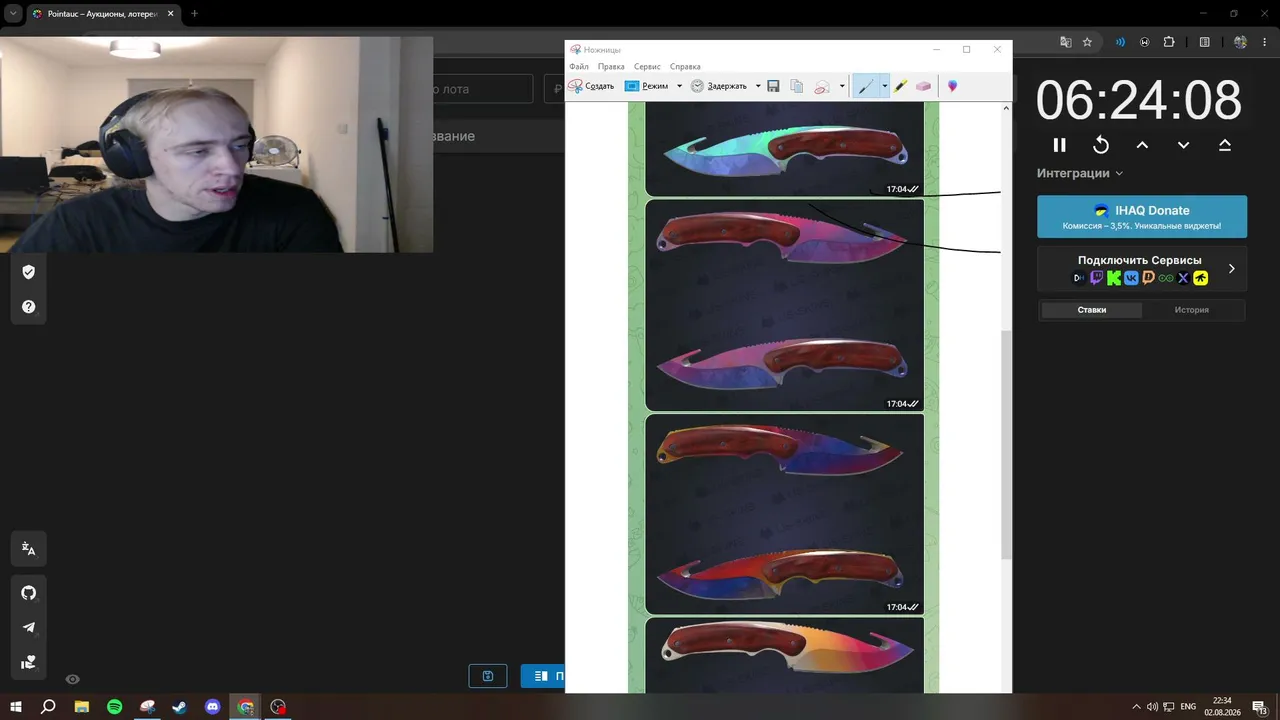Open the Правка menu in Snipping Tool

611,66
